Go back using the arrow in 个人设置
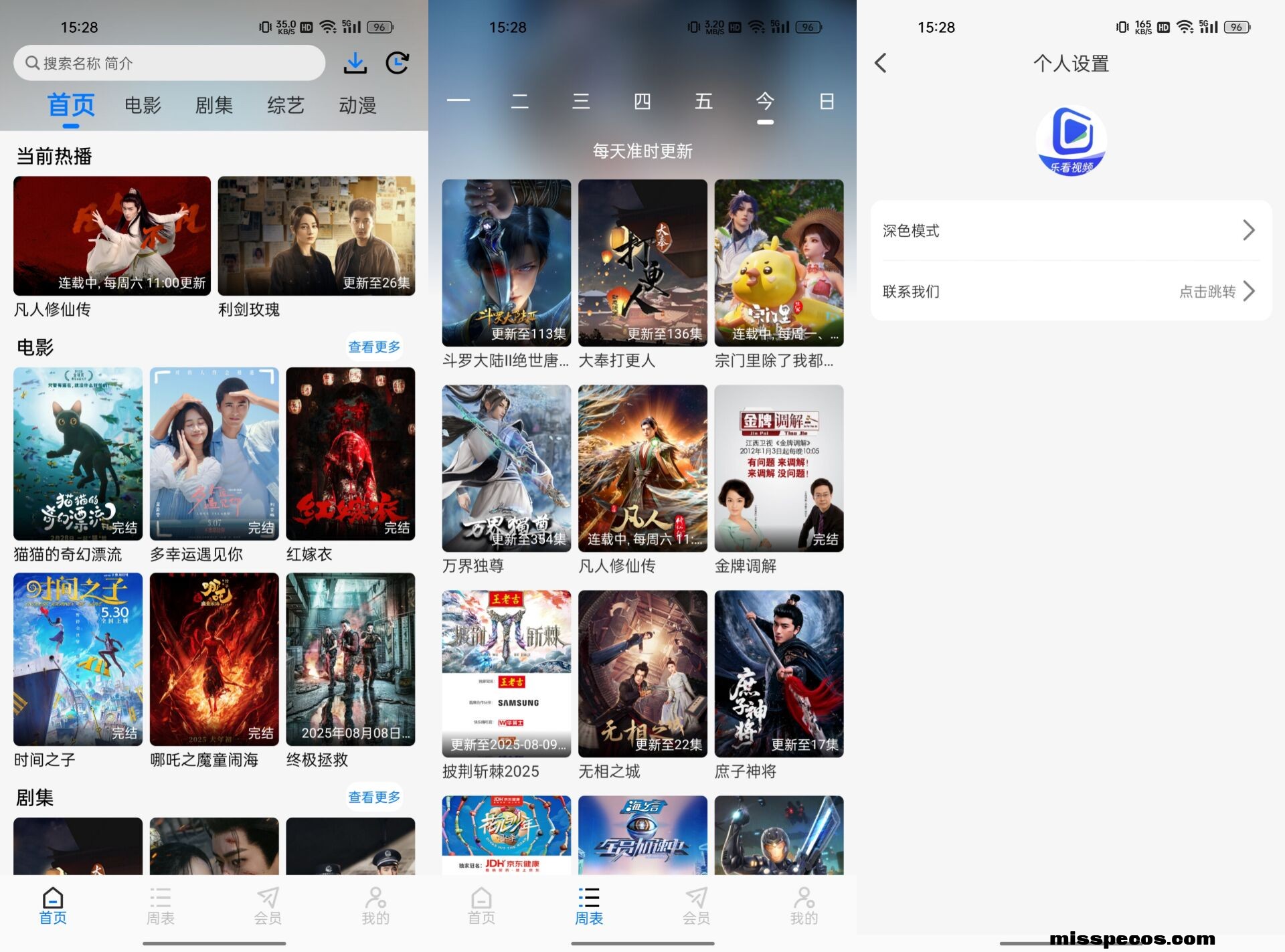 click(x=881, y=64)
